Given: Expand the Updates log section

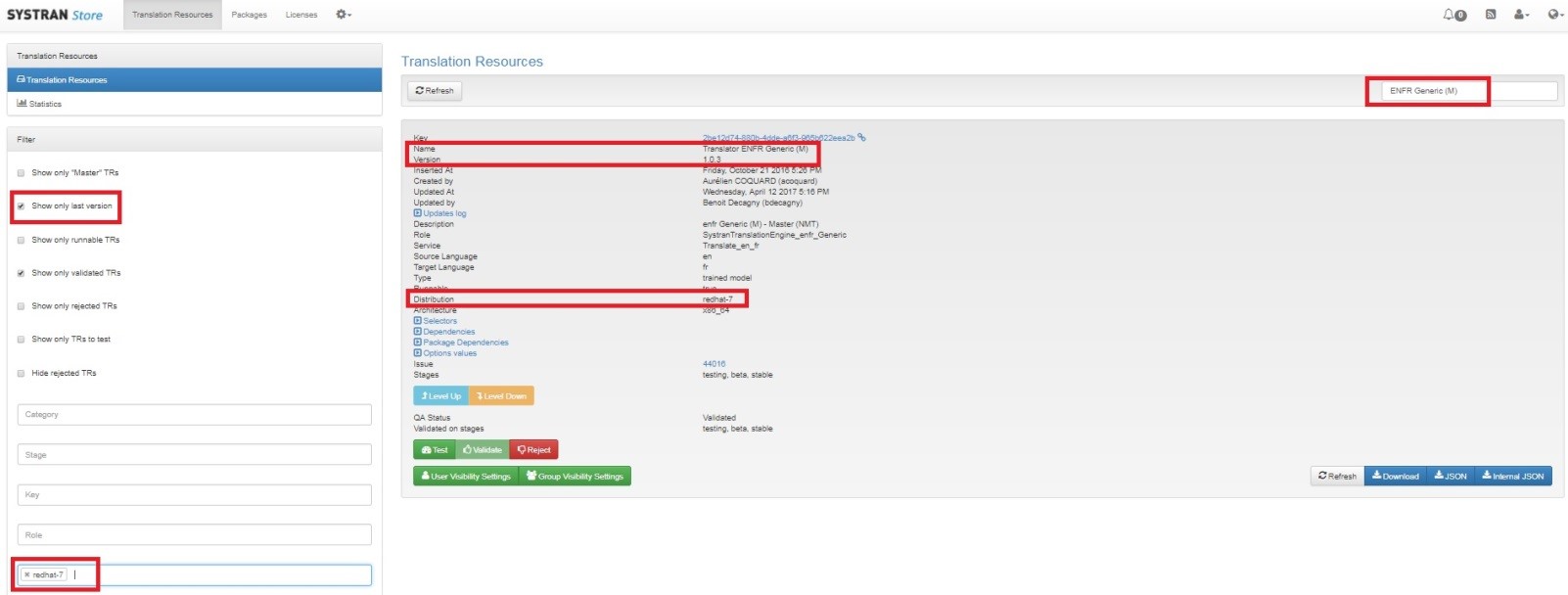Looking at the screenshot, I should [440, 213].
